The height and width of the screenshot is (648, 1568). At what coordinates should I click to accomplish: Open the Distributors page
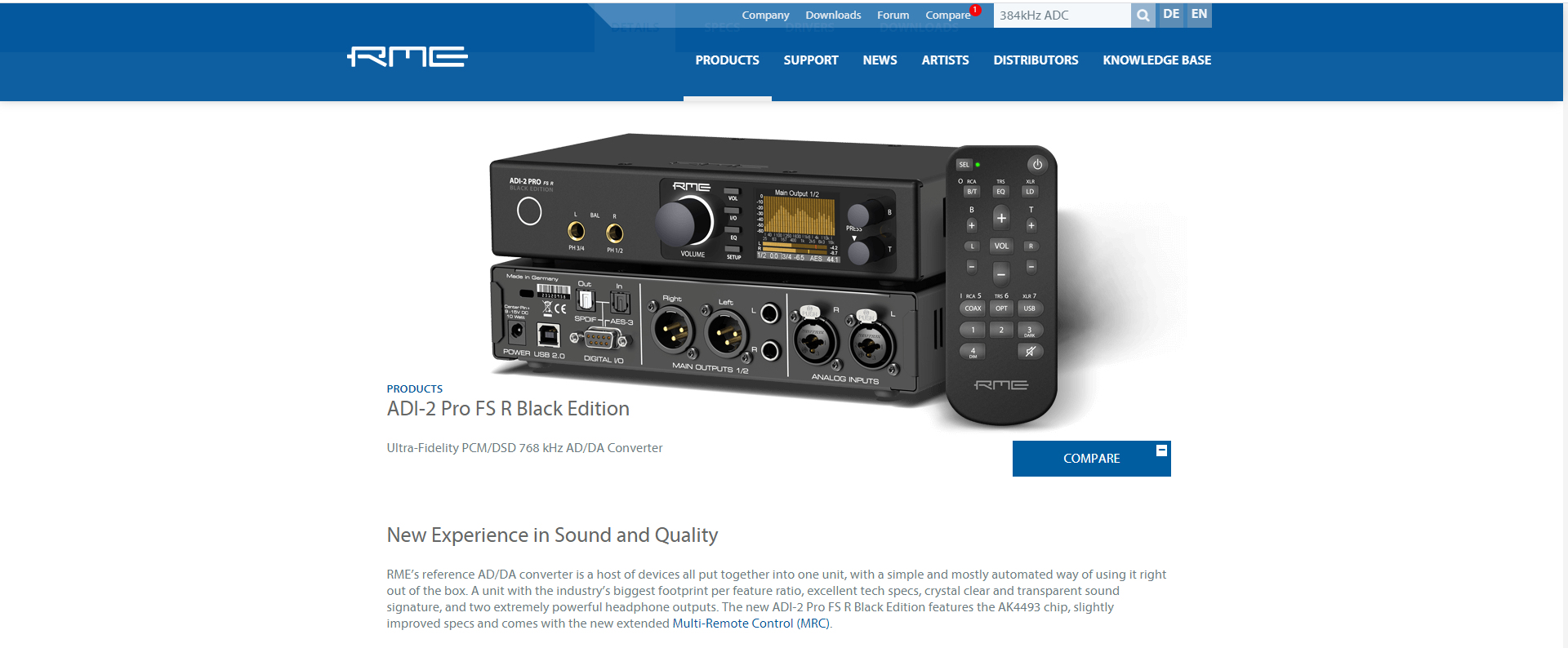pyautogui.click(x=1036, y=60)
